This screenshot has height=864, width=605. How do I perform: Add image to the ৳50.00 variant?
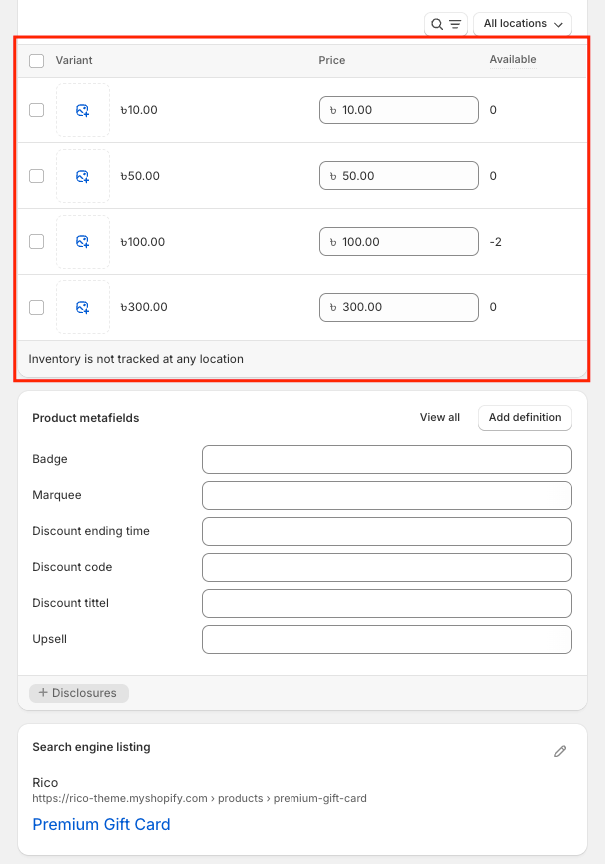pyautogui.click(x=83, y=176)
